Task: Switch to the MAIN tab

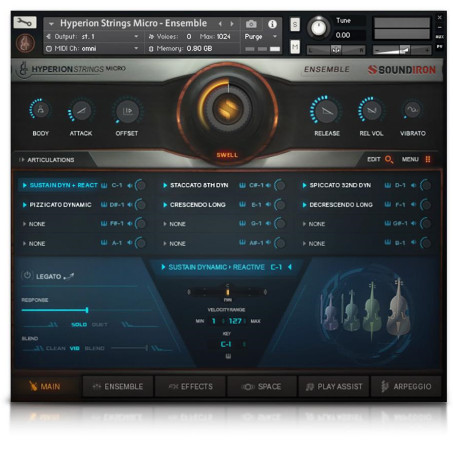Action: pos(46,386)
